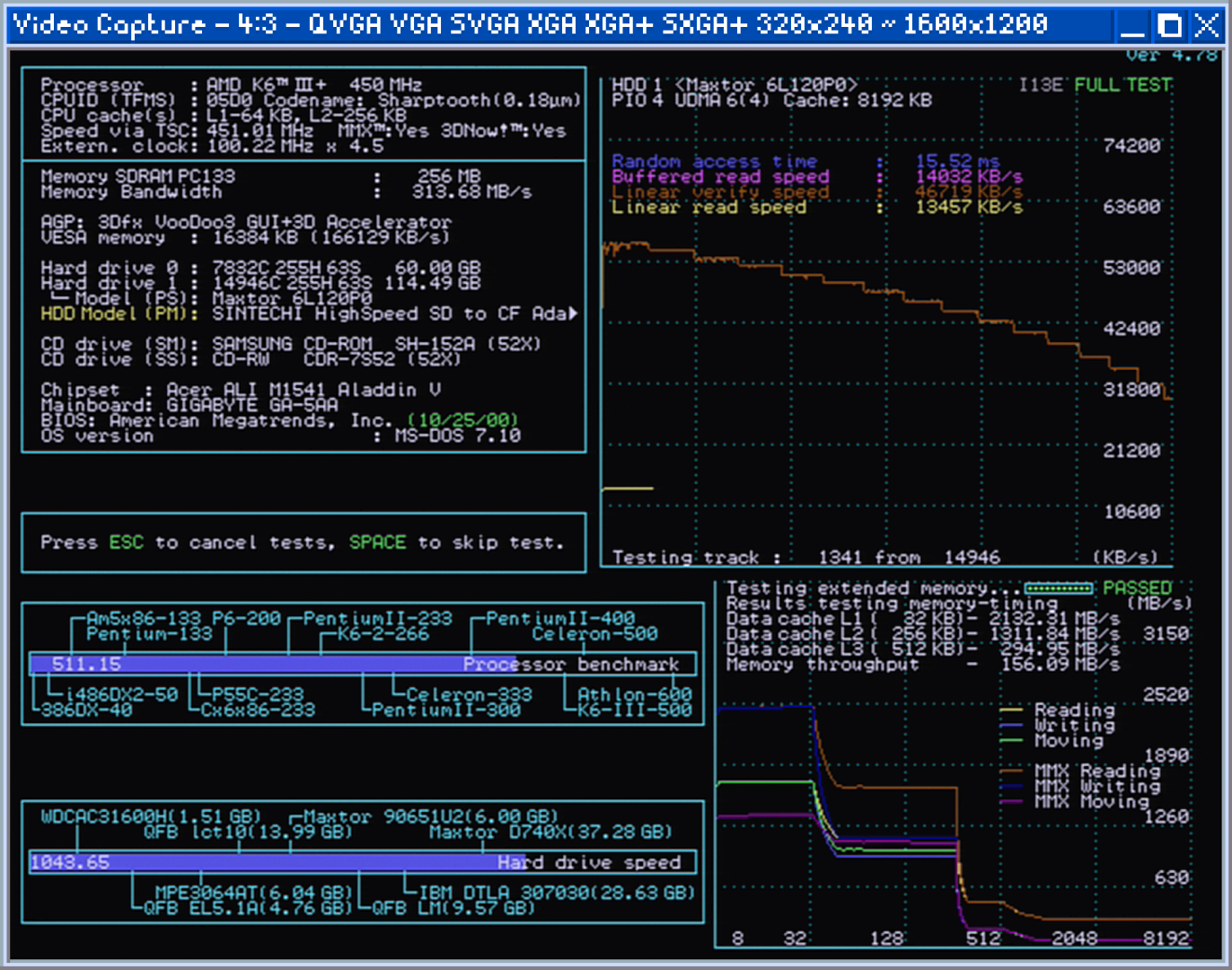Click the Hard drive speed progress bar
Image resolution: width=1232 pixels, height=970 pixels.
pos(363,862)
